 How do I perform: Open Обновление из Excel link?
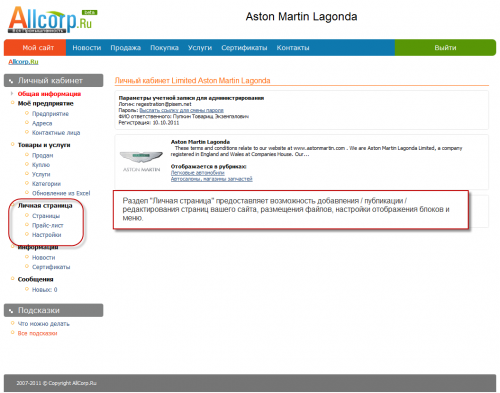point(61,193)
